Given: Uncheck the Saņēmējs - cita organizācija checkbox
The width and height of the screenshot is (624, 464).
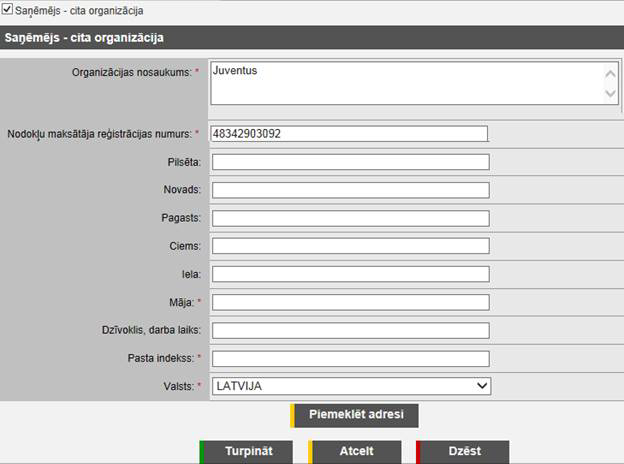Looking at the screenshot, I should point(8,11).
